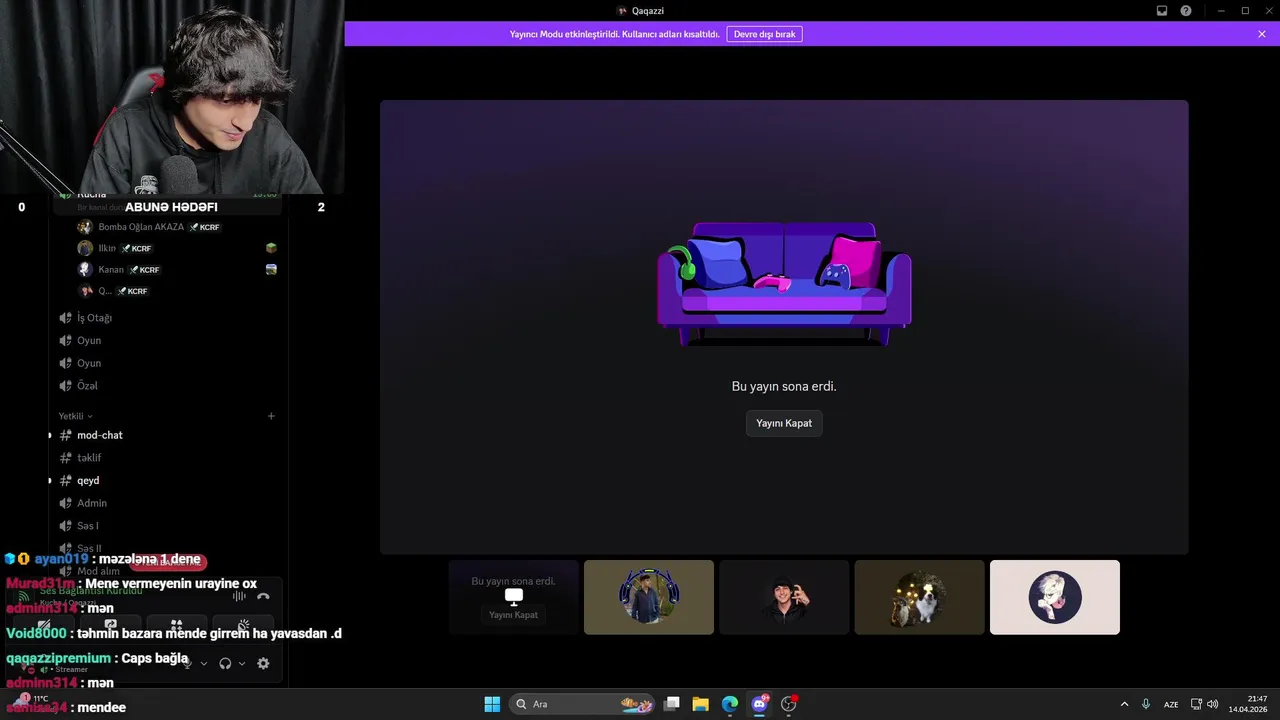Open Task View on the taskbar
The image size is (1280, 720).
(x=672, y=704)
